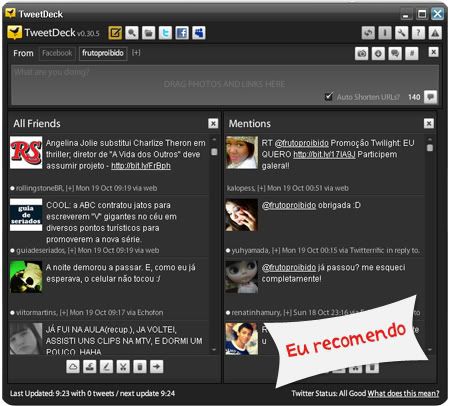Click the refresh icon in the top right
450x406 pixels.
tap(368, 33)
